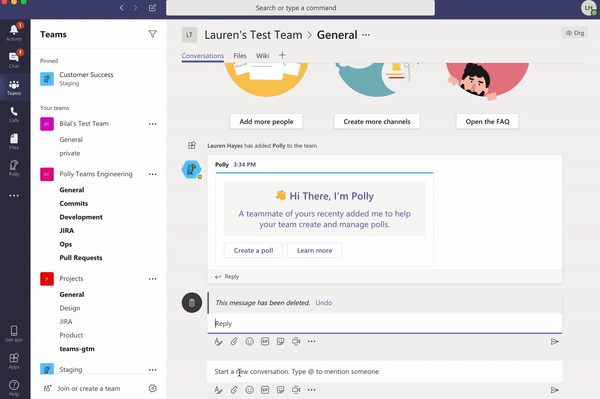Click Add more people button

point(266,122)
